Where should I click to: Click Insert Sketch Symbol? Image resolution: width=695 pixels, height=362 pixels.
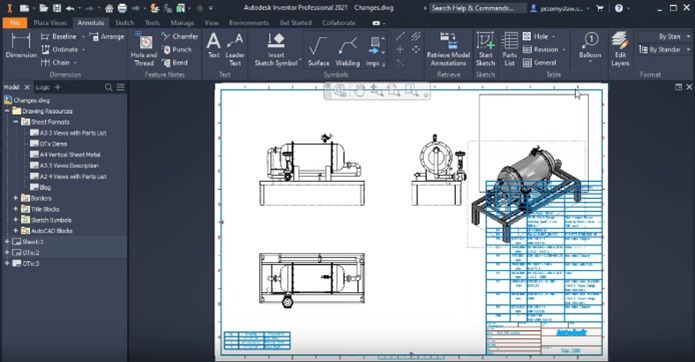point(276,50)
